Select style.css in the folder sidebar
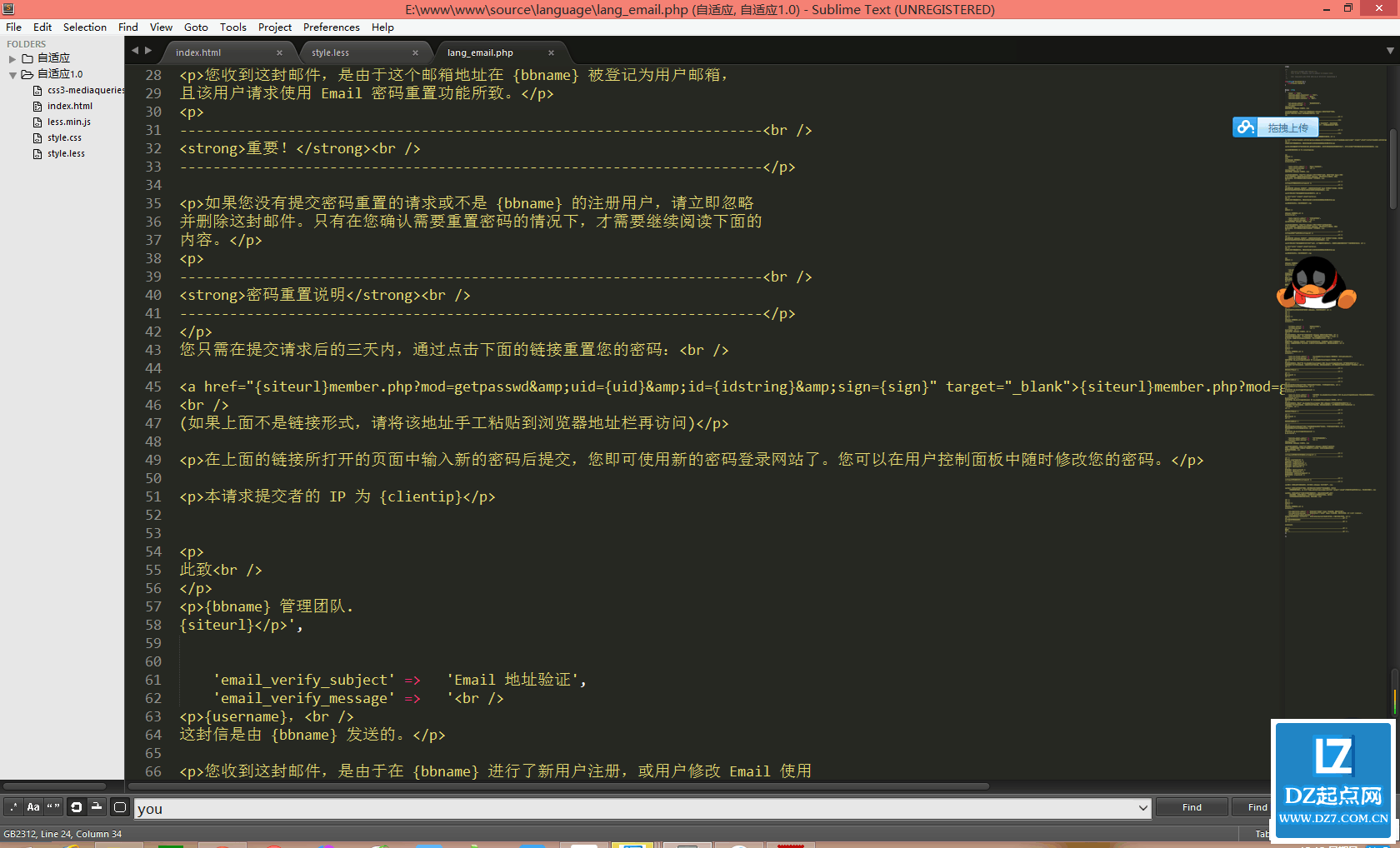 click(x=65, y=137)
